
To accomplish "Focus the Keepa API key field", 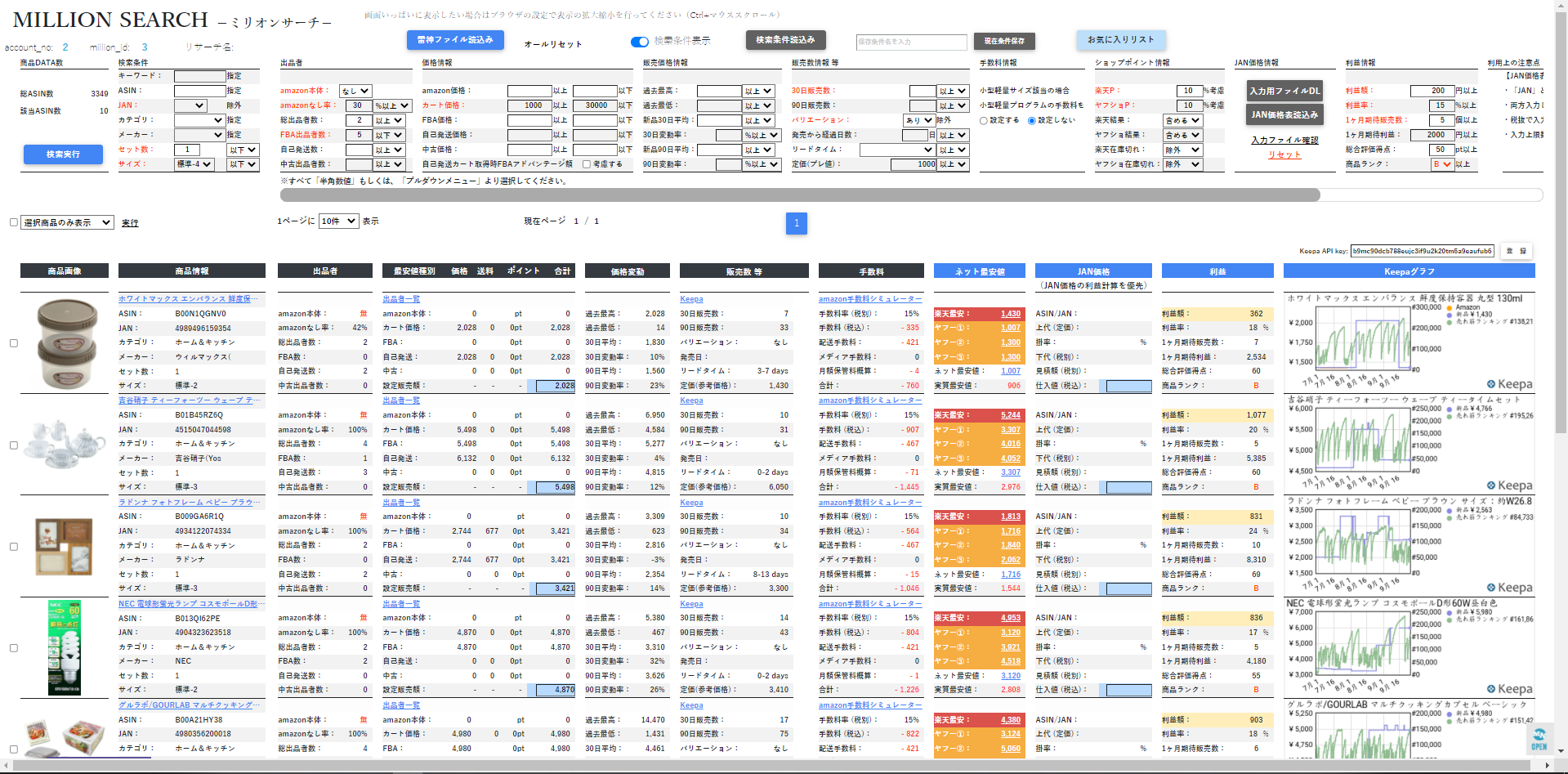I will coord(1423,251).
